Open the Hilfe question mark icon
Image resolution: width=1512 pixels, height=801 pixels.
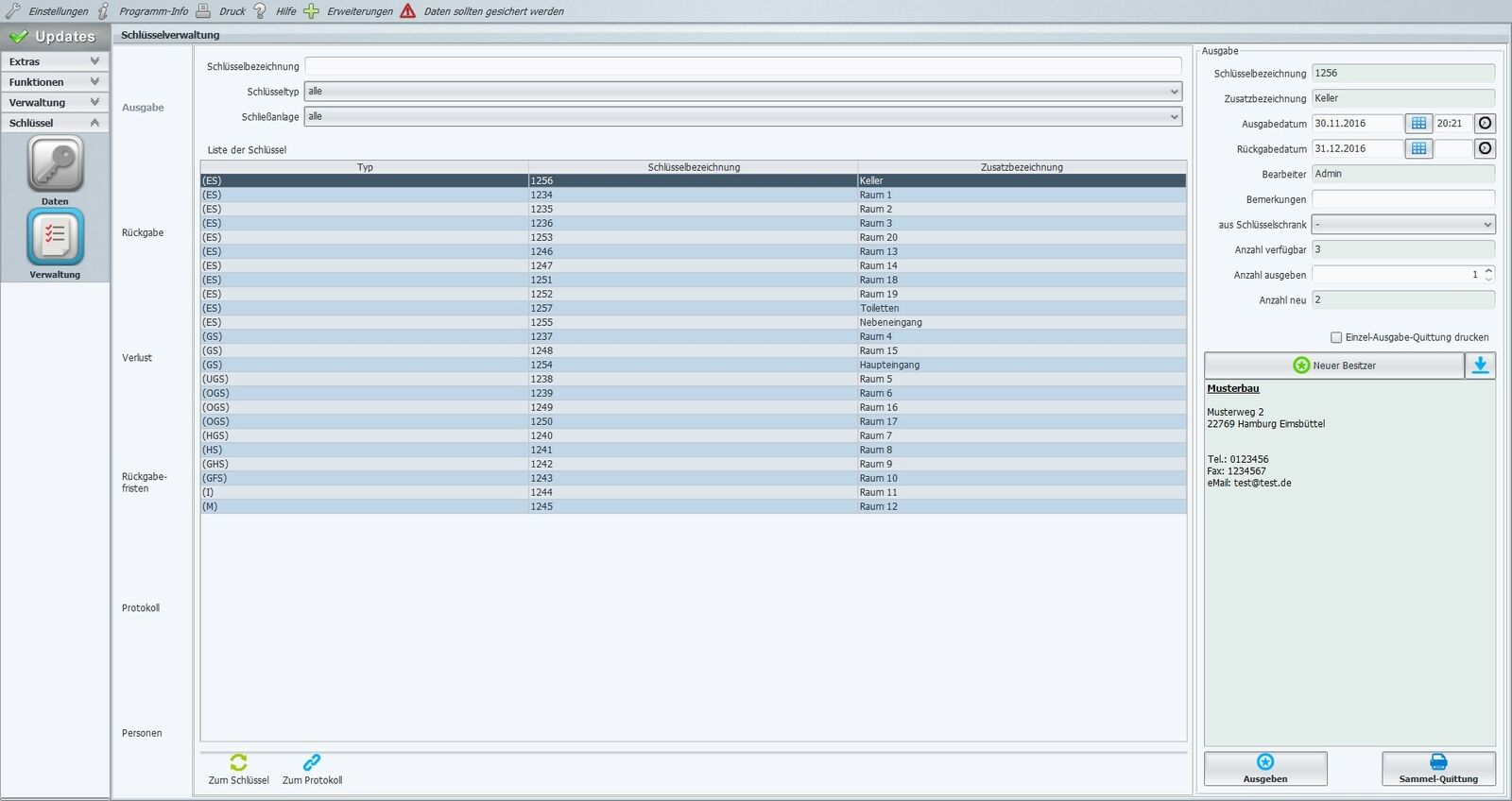click(260, 11)
